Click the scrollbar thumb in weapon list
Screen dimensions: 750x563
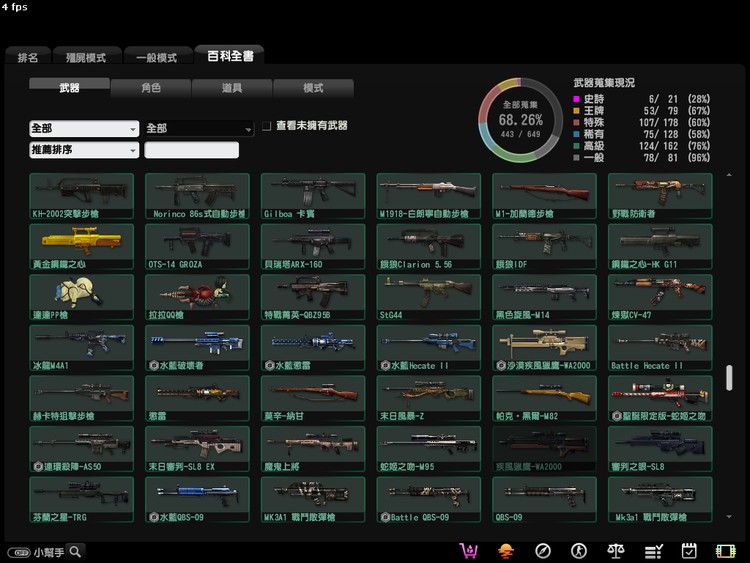(x=729, y=378)
